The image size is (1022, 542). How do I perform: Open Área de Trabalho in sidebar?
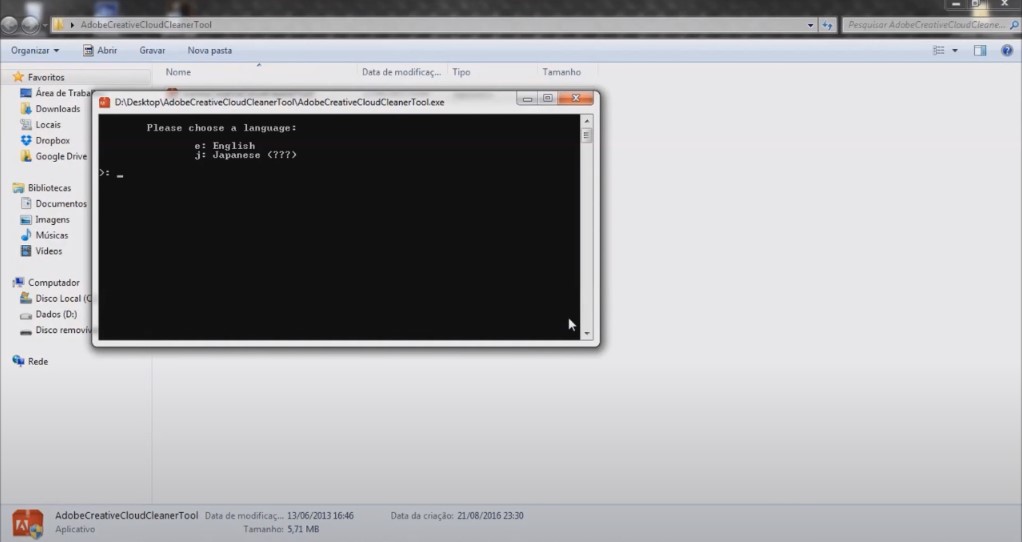tap(63, 93)
